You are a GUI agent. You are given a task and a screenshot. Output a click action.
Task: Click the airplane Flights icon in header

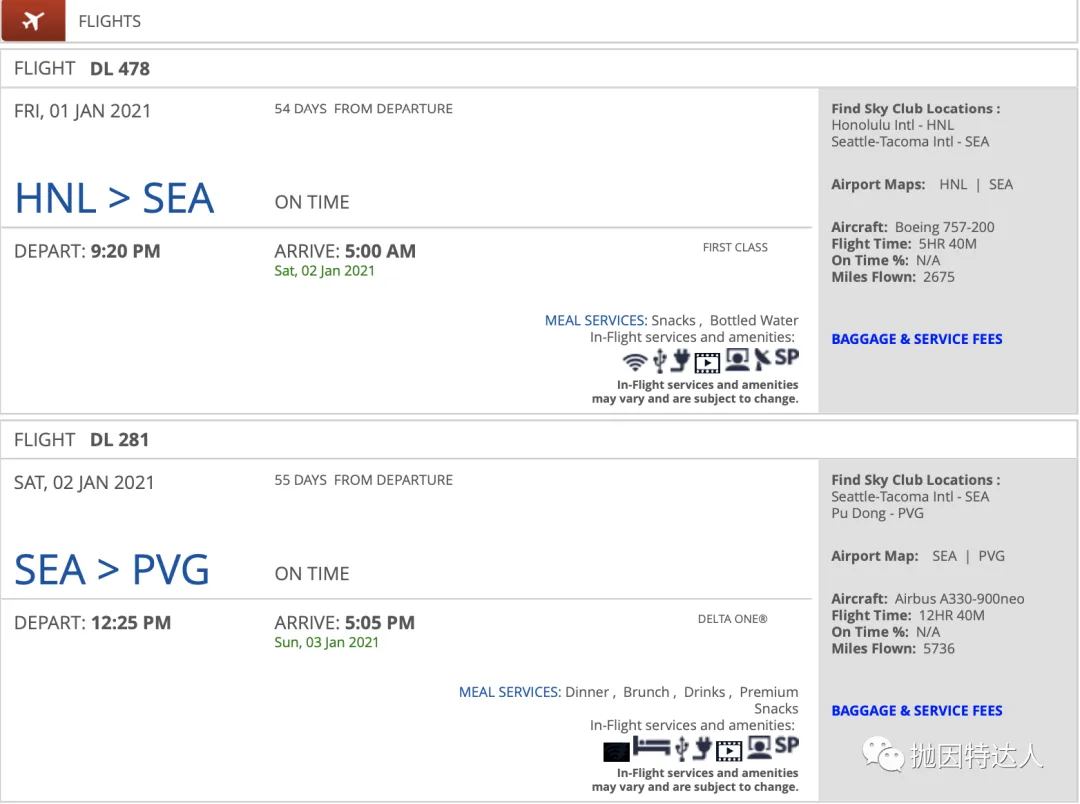[x=33, y=21]
